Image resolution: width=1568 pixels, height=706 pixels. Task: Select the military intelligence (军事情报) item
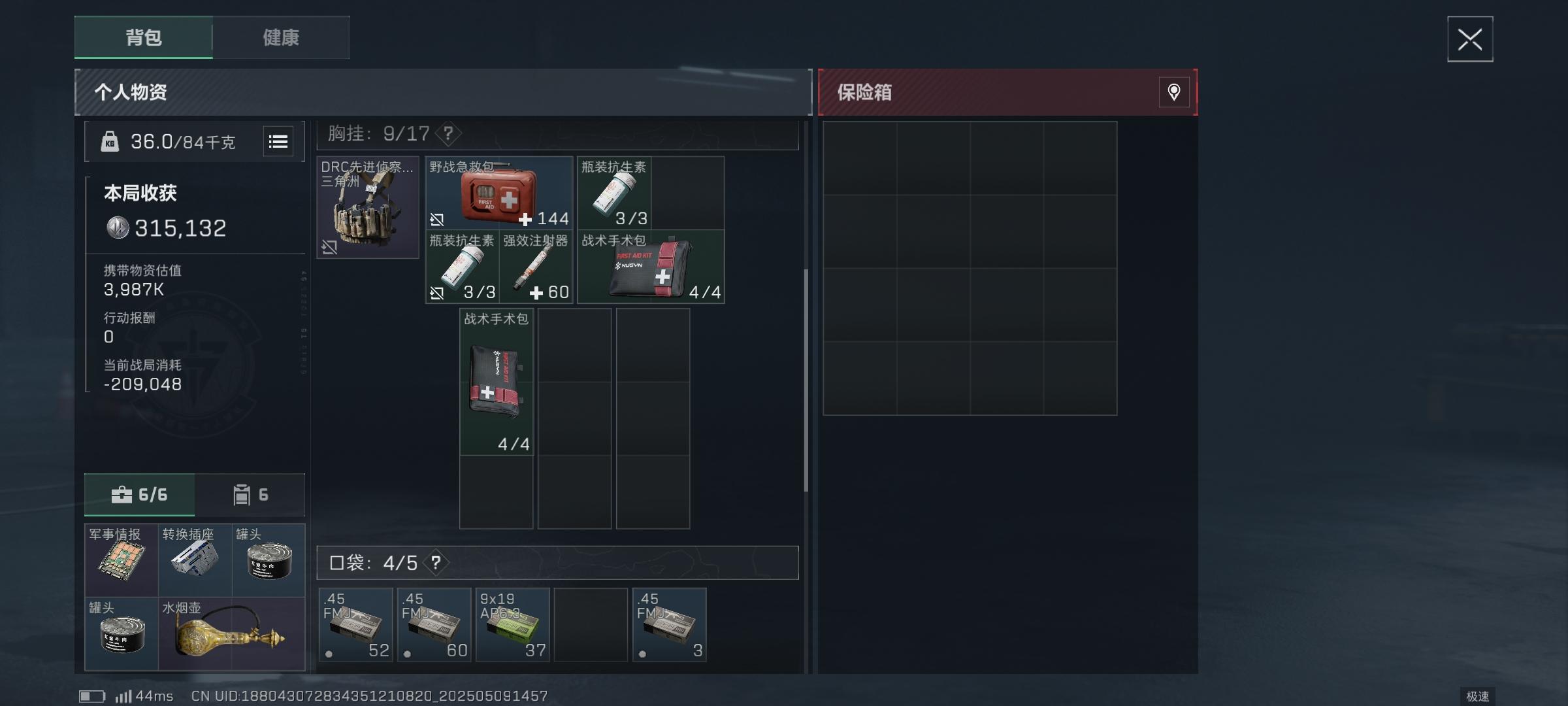tap(122, 560)
